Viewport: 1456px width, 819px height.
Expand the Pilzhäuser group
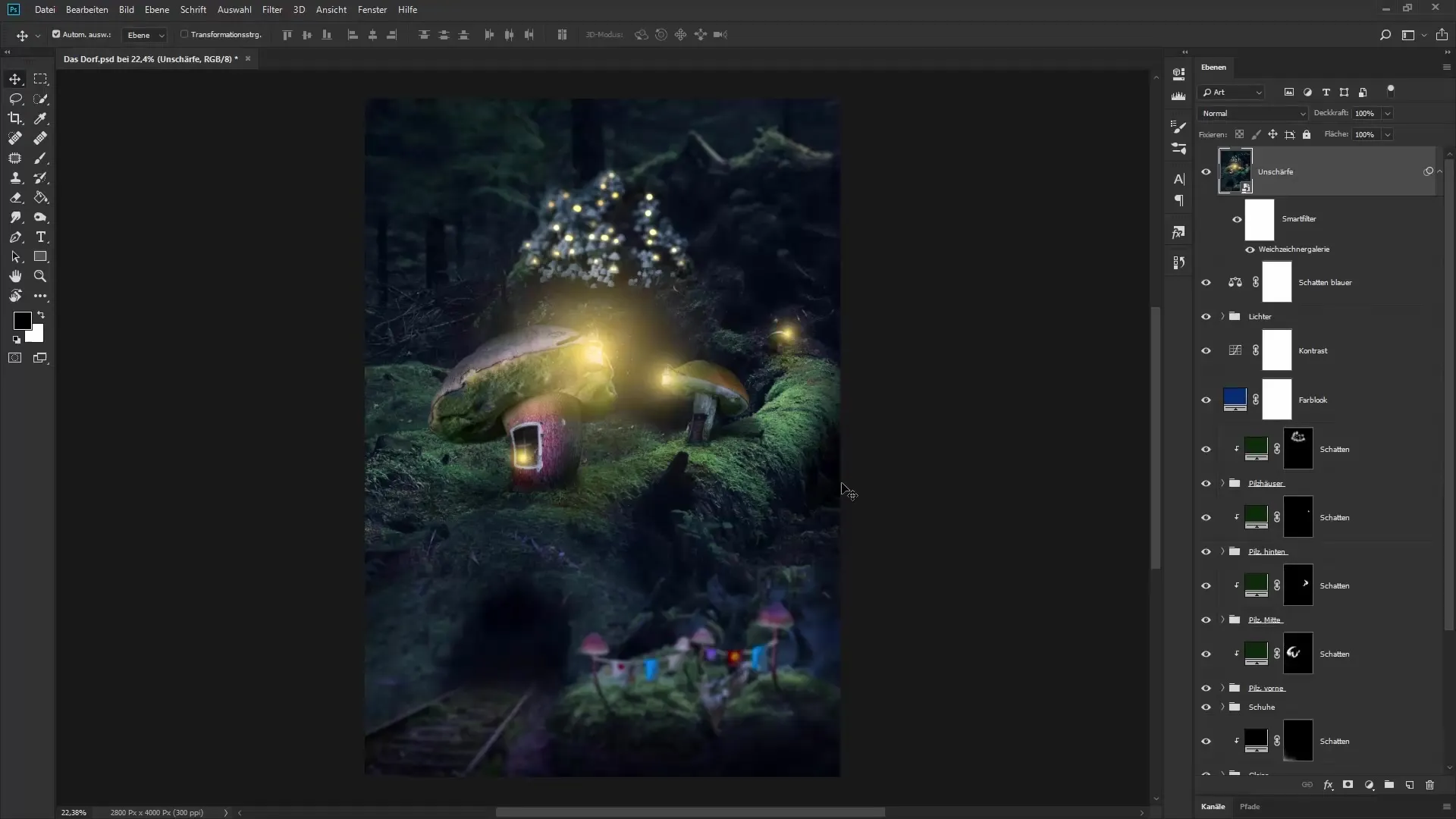[x=1222, y=483]
